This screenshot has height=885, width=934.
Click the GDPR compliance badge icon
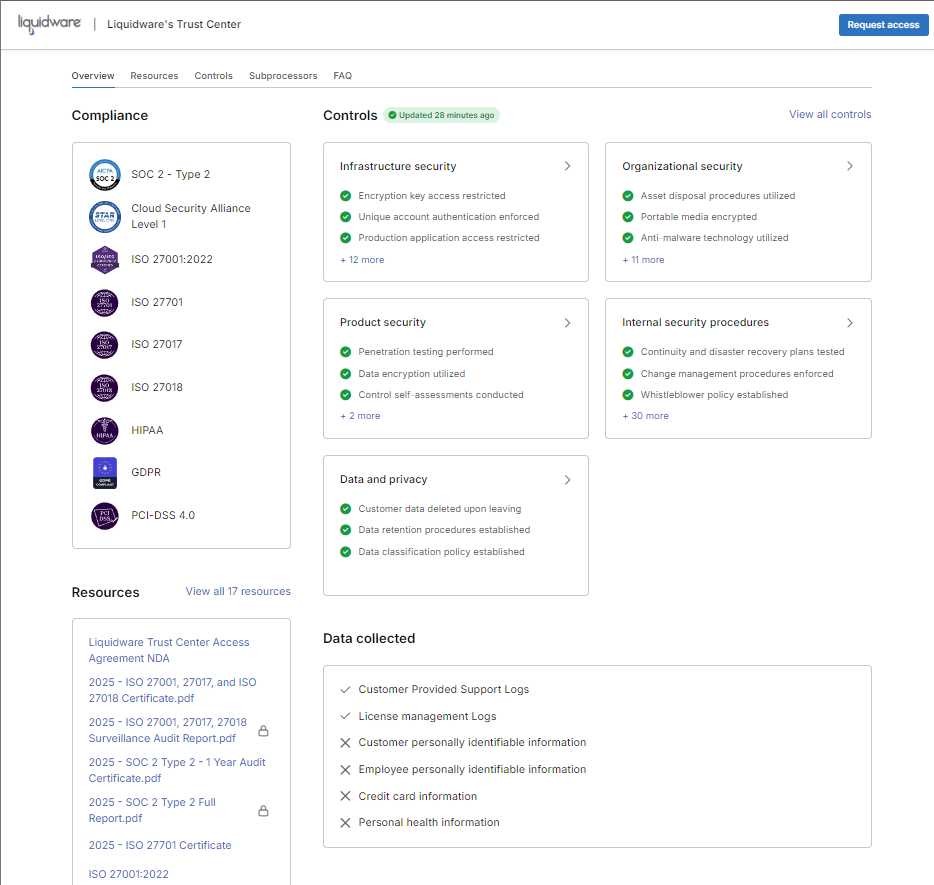(x=104, y=473)
